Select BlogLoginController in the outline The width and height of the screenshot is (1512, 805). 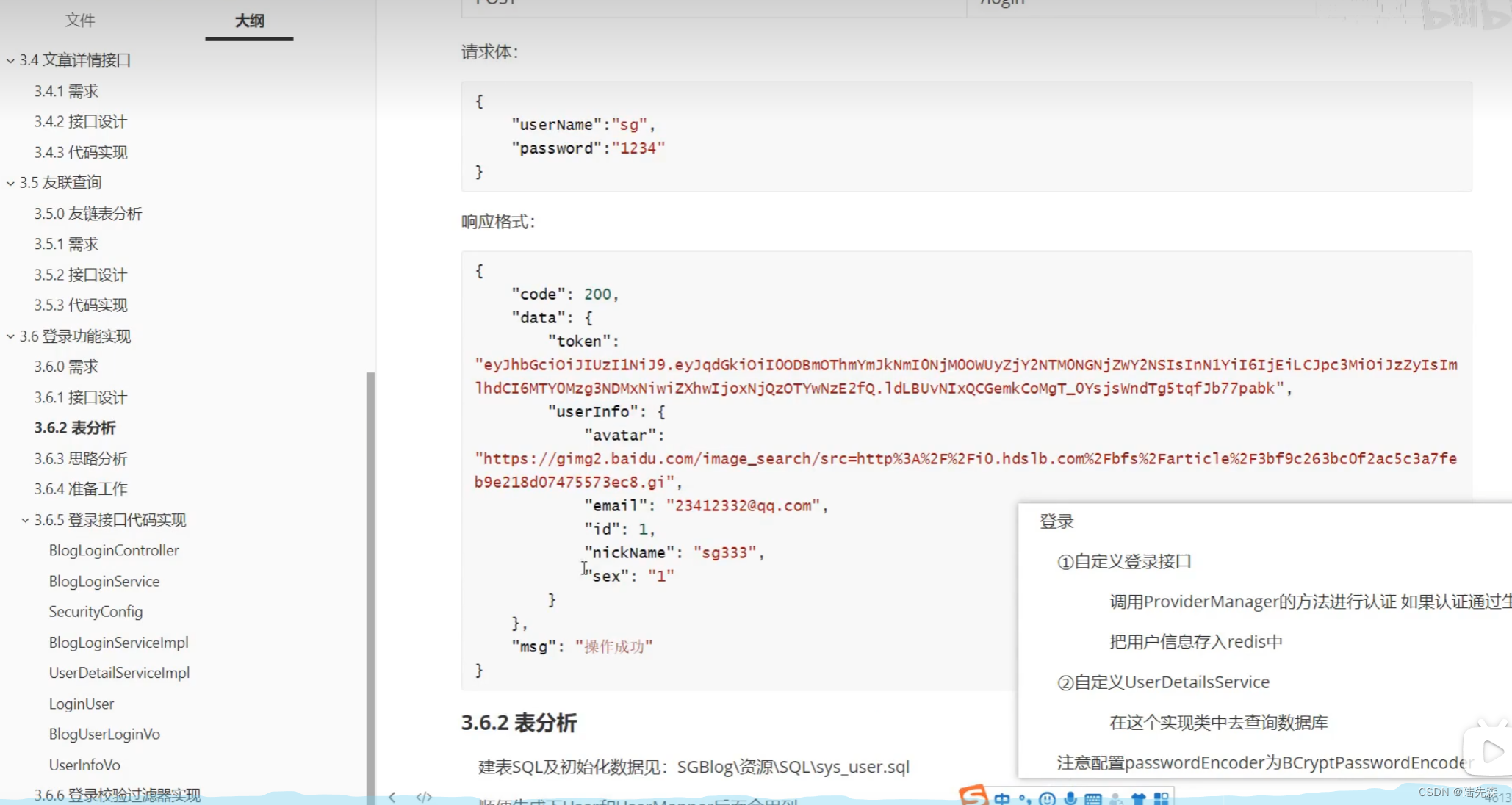click(114, 550)
